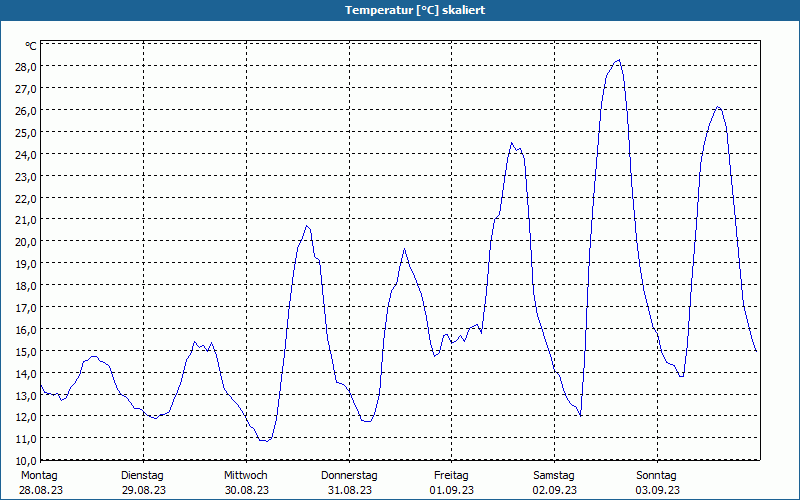
Task: Select the Freitag day label
Action: (x=451, y=475)
